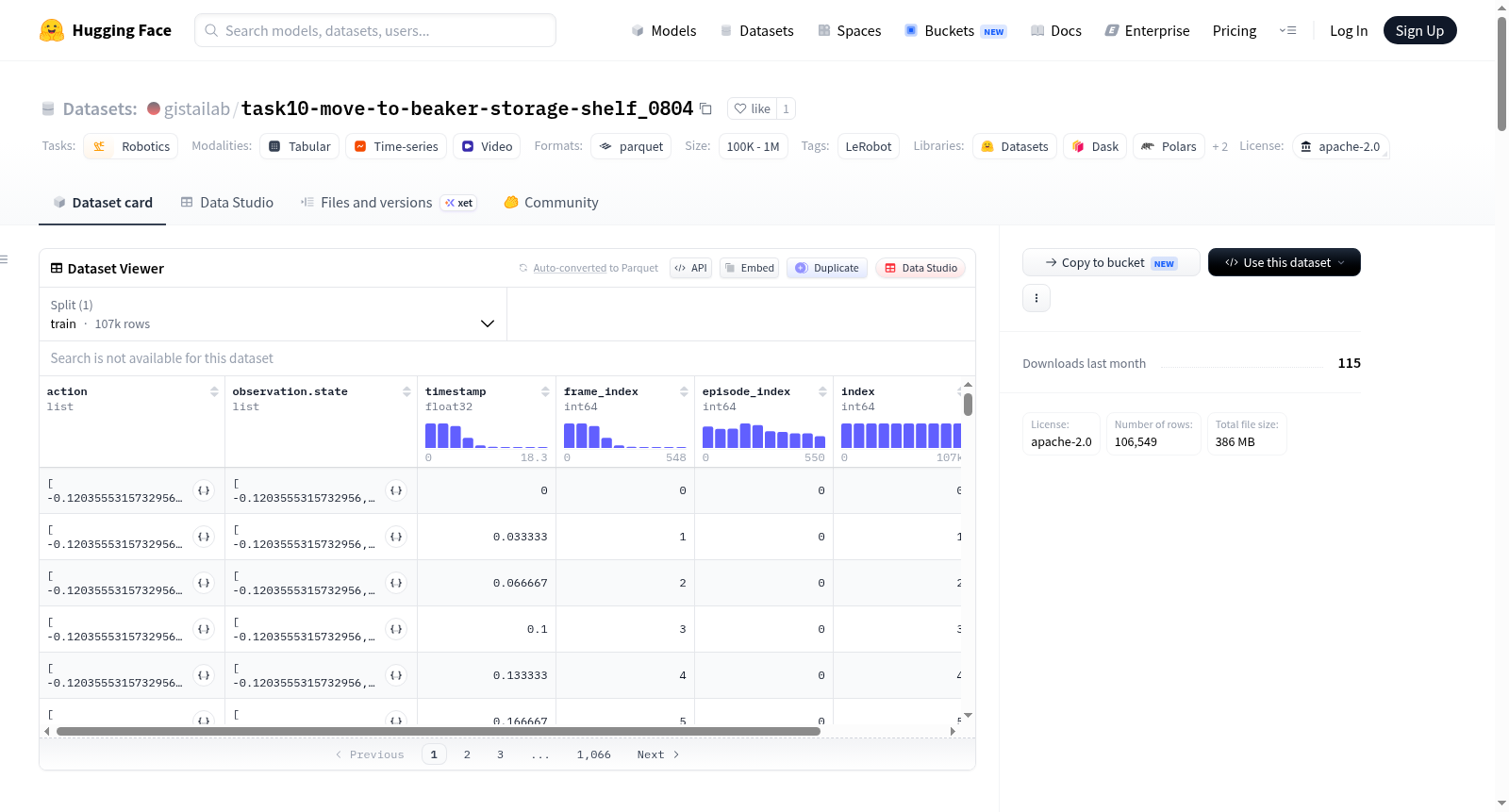Sort by the timestamp column
The image size is (1509, 812).
(x=545, y=391)
